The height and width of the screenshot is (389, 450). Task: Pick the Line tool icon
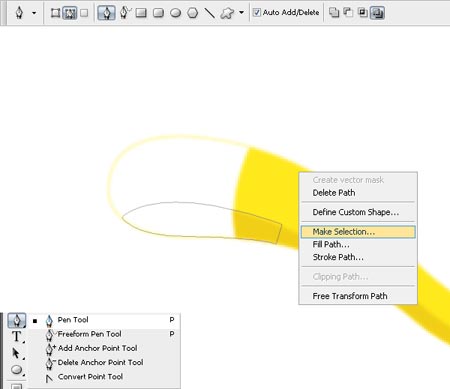pos(209,13)
